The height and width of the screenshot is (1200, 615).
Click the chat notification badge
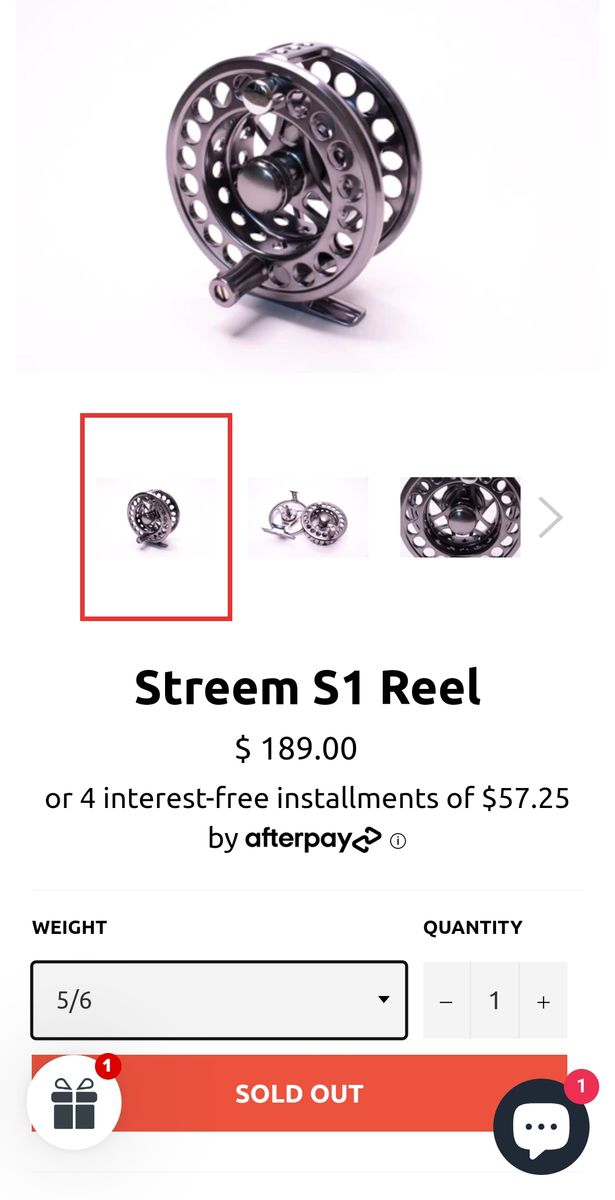[581, 1086]
